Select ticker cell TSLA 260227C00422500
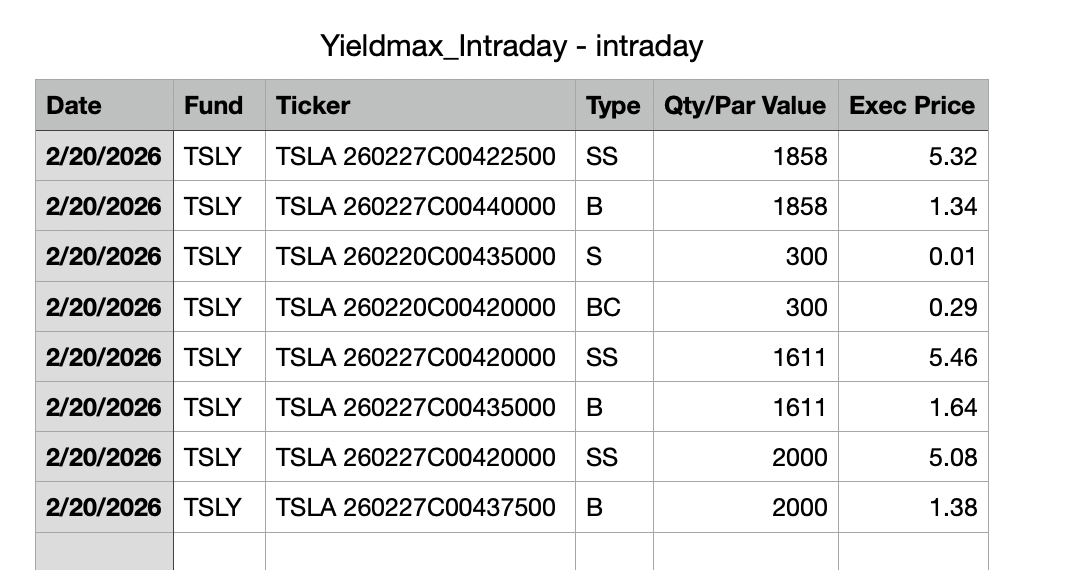This screenshot has height=570, width=1072. [x=420, y=156]
